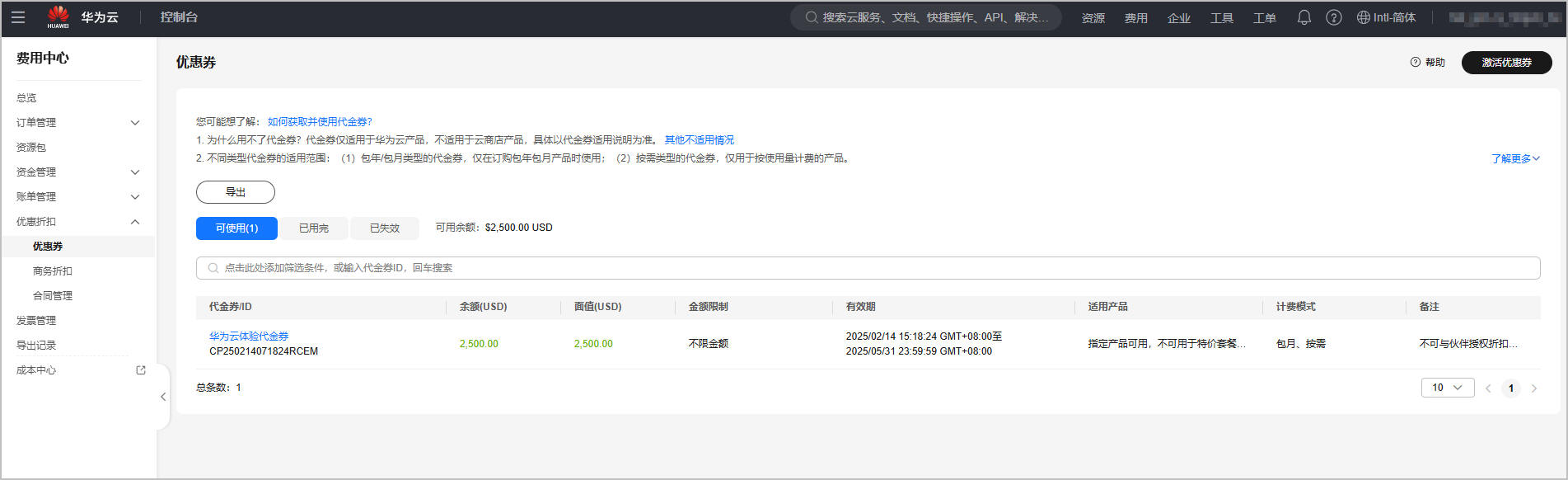Screen dimensions: 1568x480
Task: Expand the 了解更多 link
Action: pyautogui.click(x=1514, y=158)
